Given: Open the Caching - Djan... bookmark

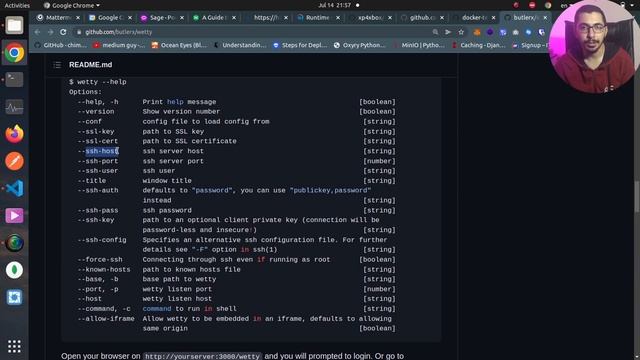Looking at the screenshot, I should [478, 45].
